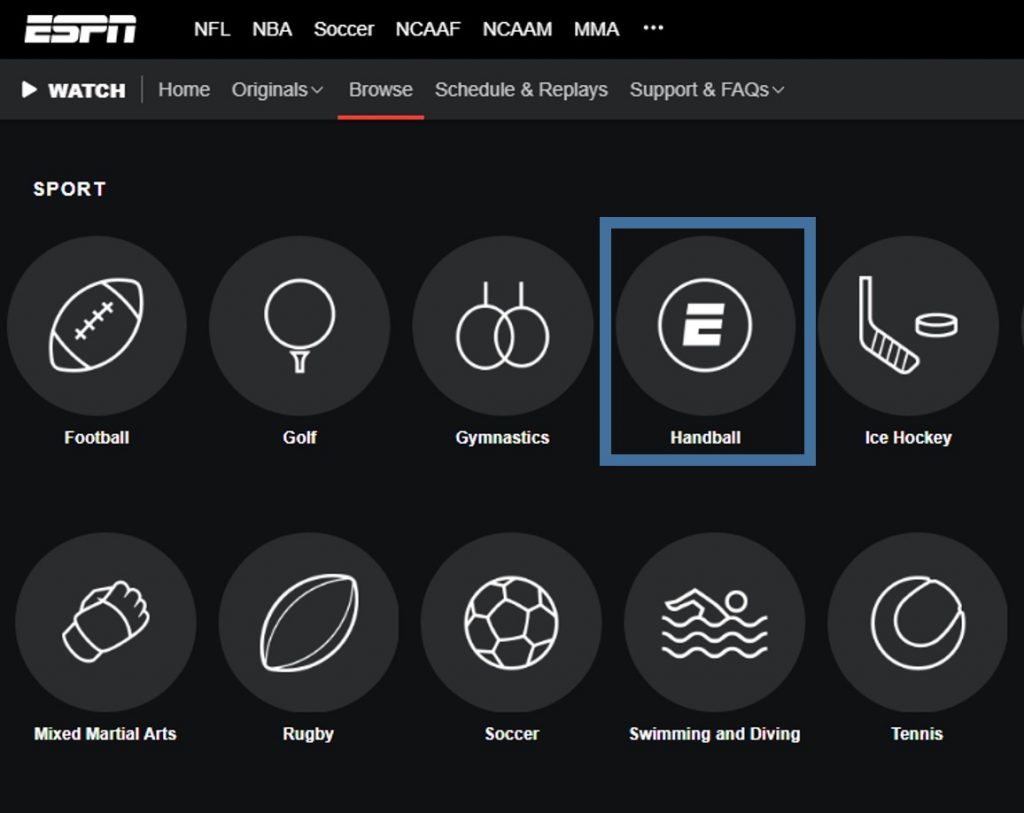Screen dimensions: 1024x813
Task: Click the Tennis text label
Action: coord(917,734)
